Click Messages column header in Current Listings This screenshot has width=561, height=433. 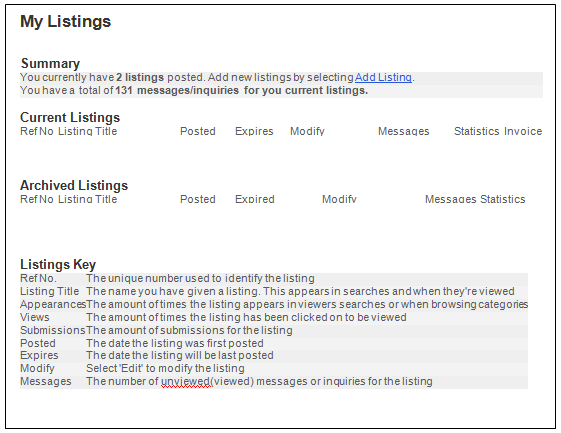[x=404, y=131]
